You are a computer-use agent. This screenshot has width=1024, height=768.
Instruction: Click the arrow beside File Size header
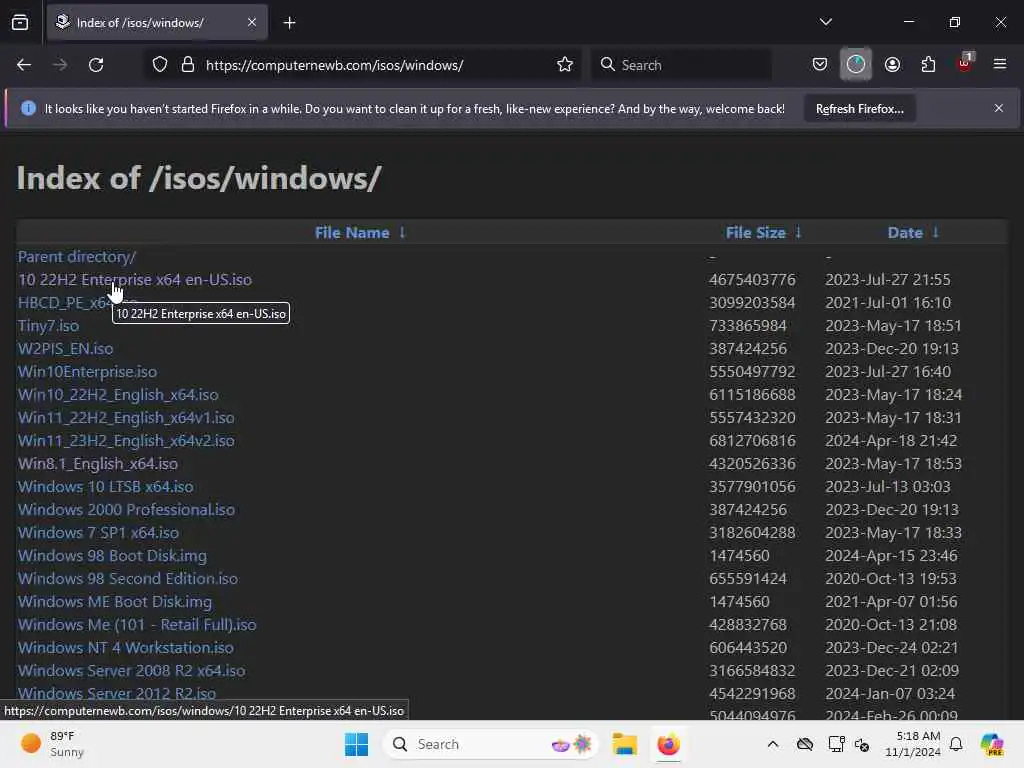[x=798, y=232]
